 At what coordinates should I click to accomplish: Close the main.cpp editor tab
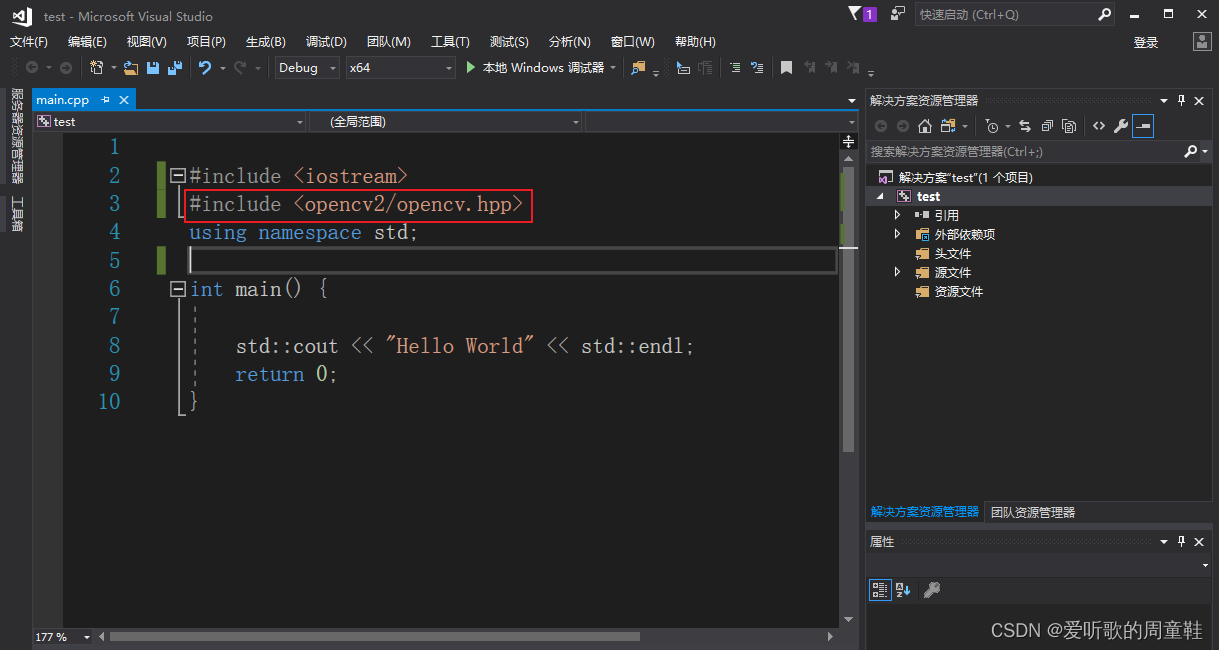coord(124,100)
